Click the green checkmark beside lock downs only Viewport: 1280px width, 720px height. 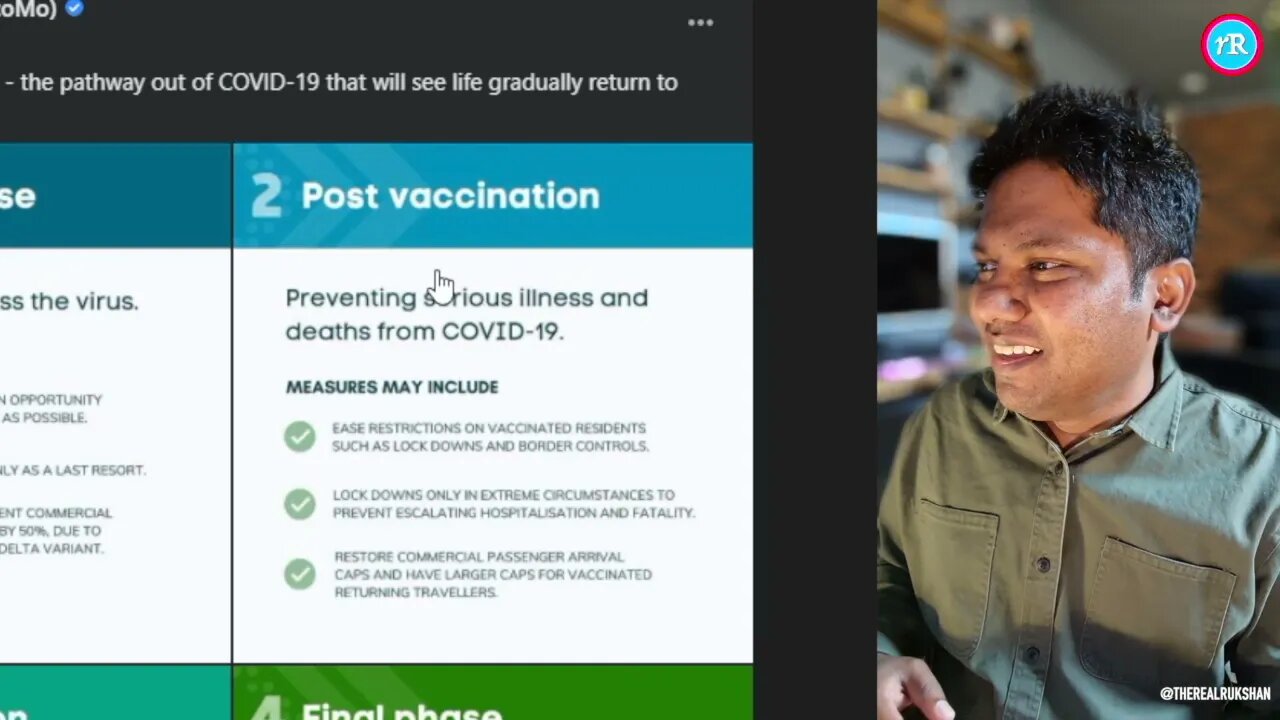[x=299, y=503]
